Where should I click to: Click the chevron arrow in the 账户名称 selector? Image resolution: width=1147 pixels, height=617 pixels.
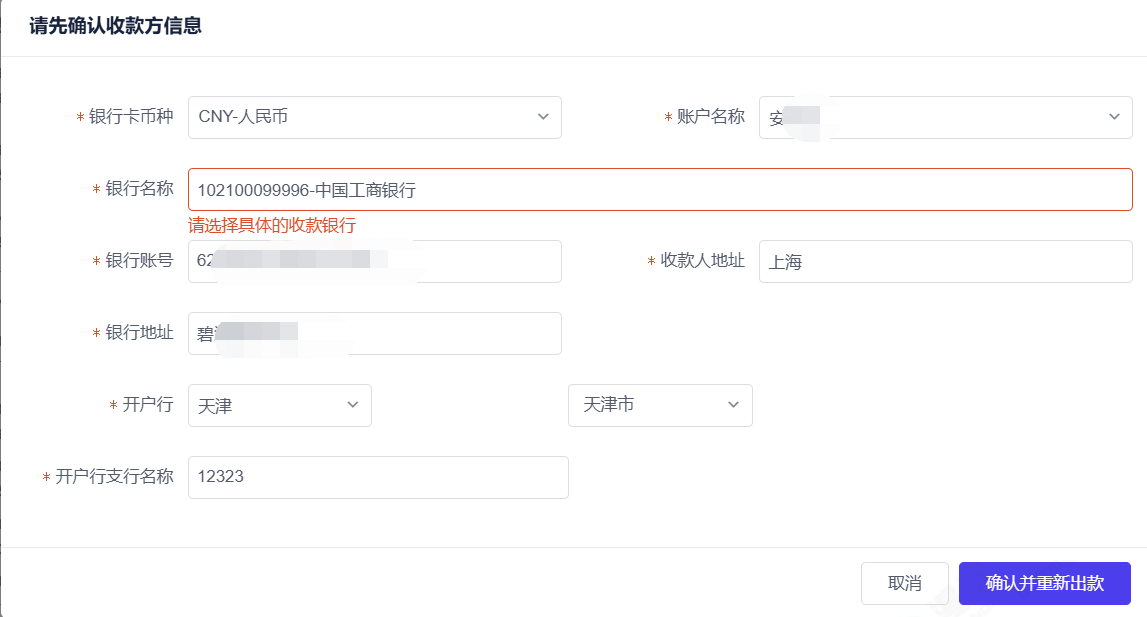tap(1114, 117)
